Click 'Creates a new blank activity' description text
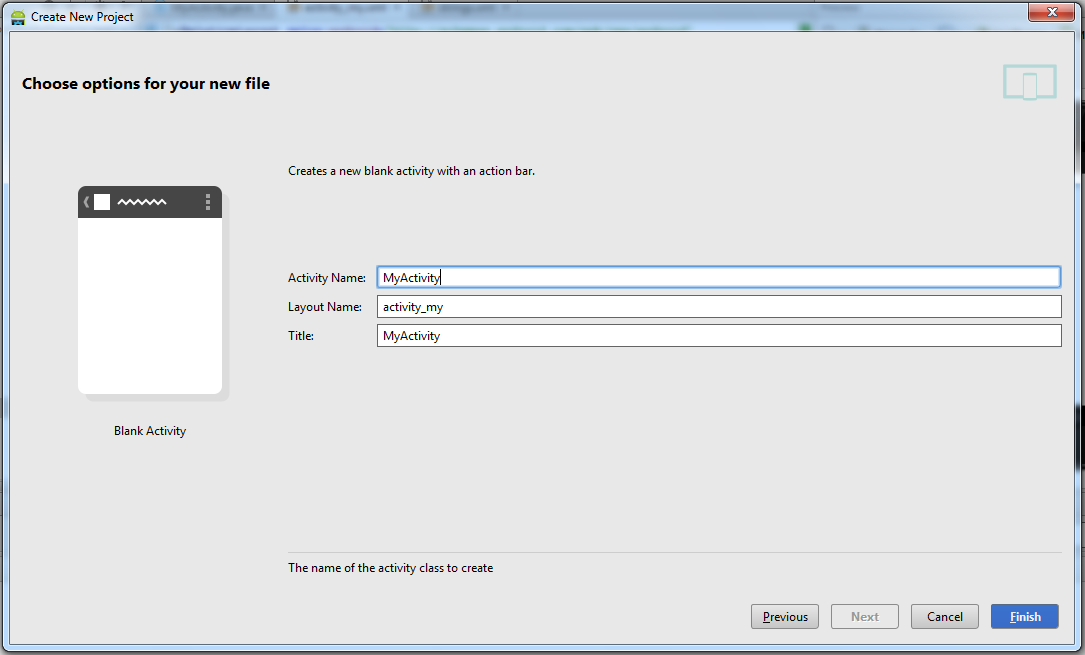The width and height of the screenshot is (1085, 655). [x=411, y=171]
